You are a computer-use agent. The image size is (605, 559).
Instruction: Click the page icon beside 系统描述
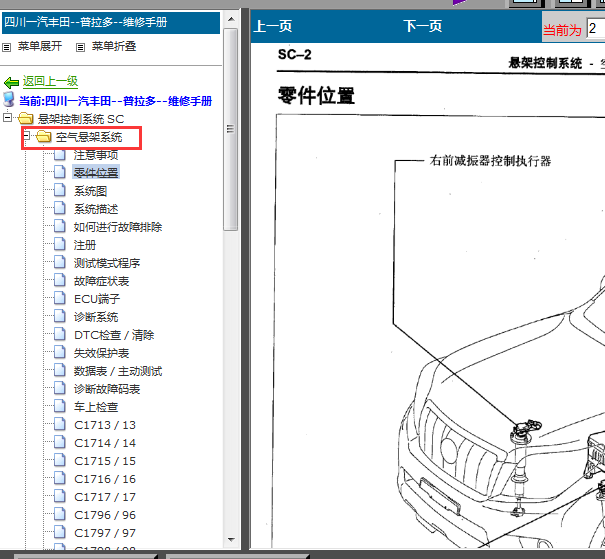point(59,208)
